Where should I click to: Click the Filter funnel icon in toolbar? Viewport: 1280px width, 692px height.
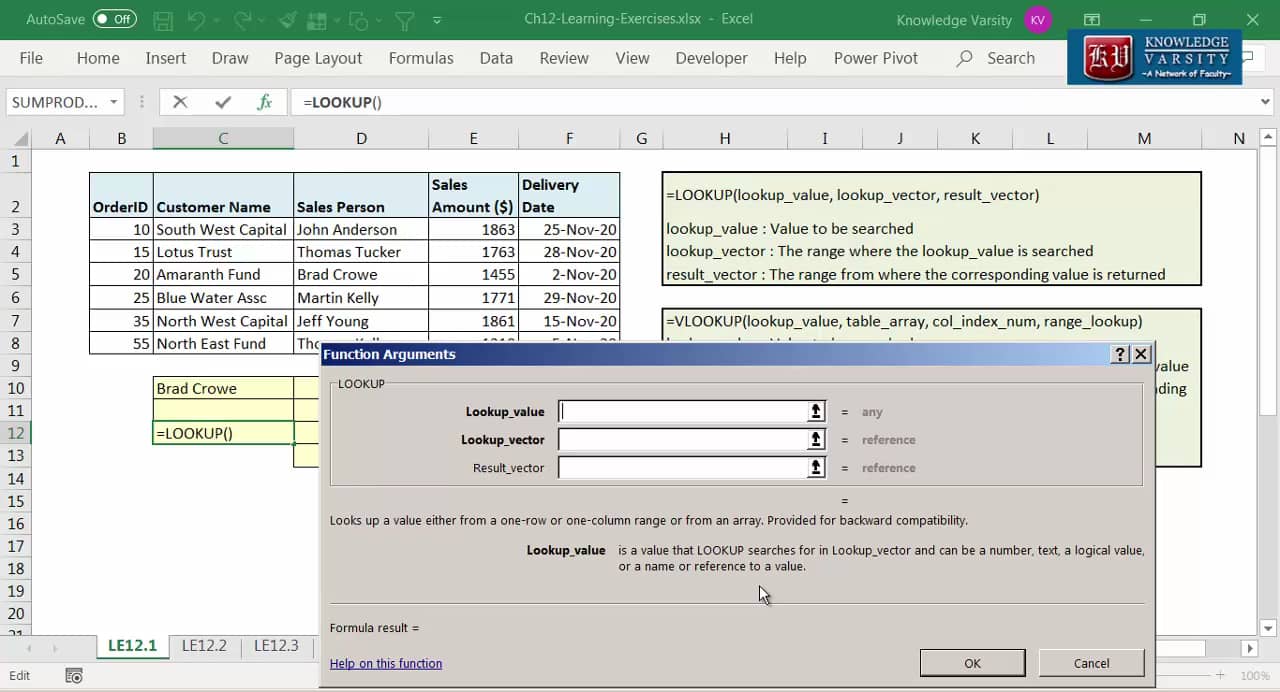coord(404,20)
